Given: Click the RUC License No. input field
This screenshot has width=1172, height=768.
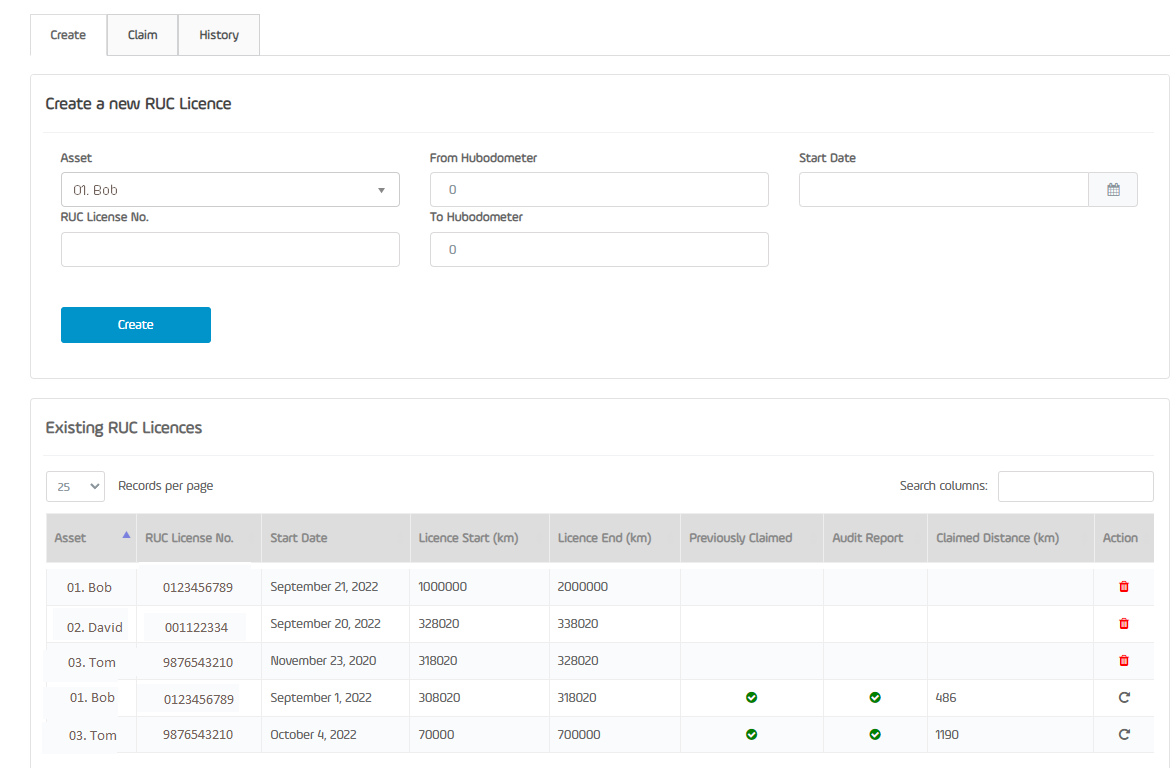Looking at the screenshot, I should 230,250.
